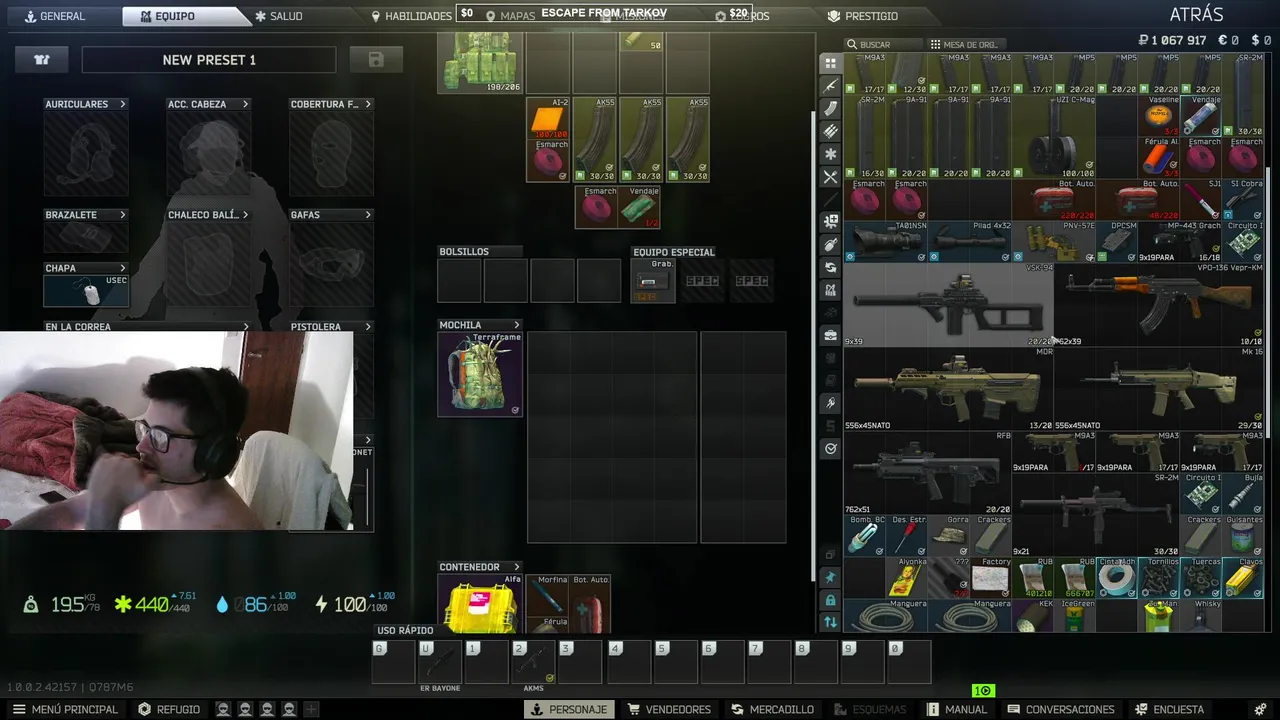Select the MDR rifle in stash
Screen dimensions: 1280x720
(x=948, y=389)
